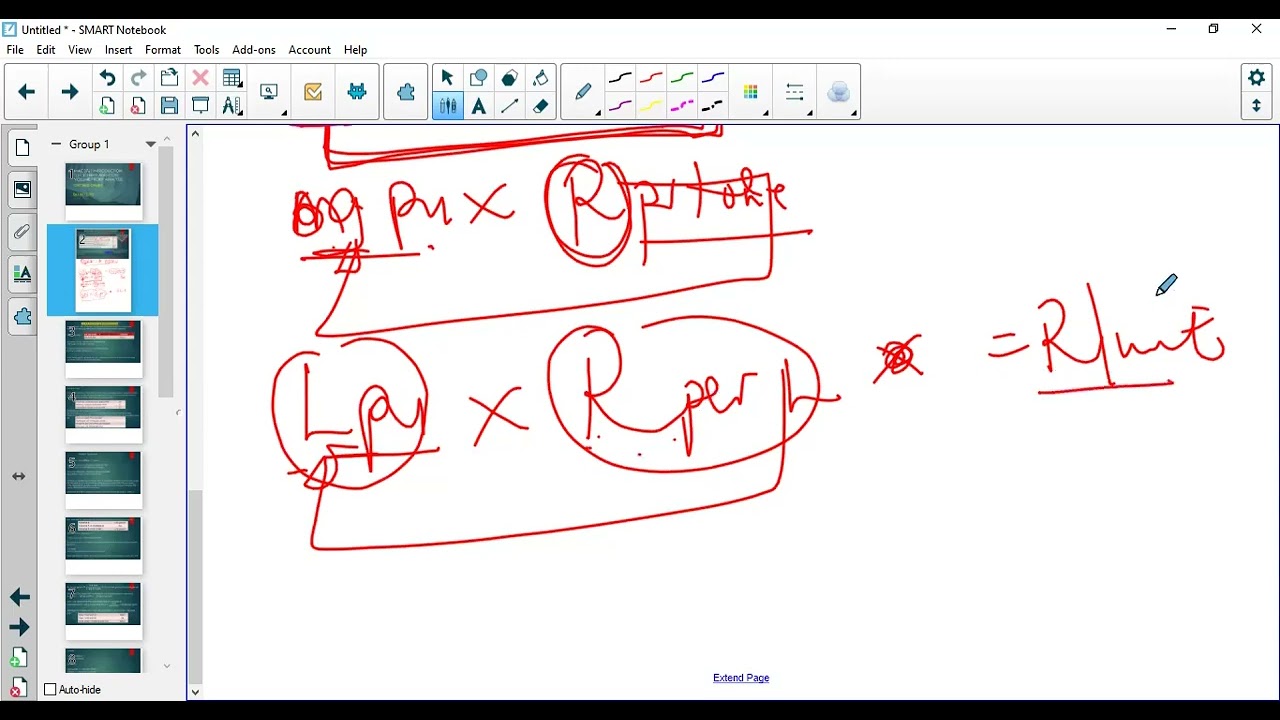The width and height of the screenshot is (1280, 720).
Task: Open the Insert menu
Action: pyautogui.click(x=118, y=50)
